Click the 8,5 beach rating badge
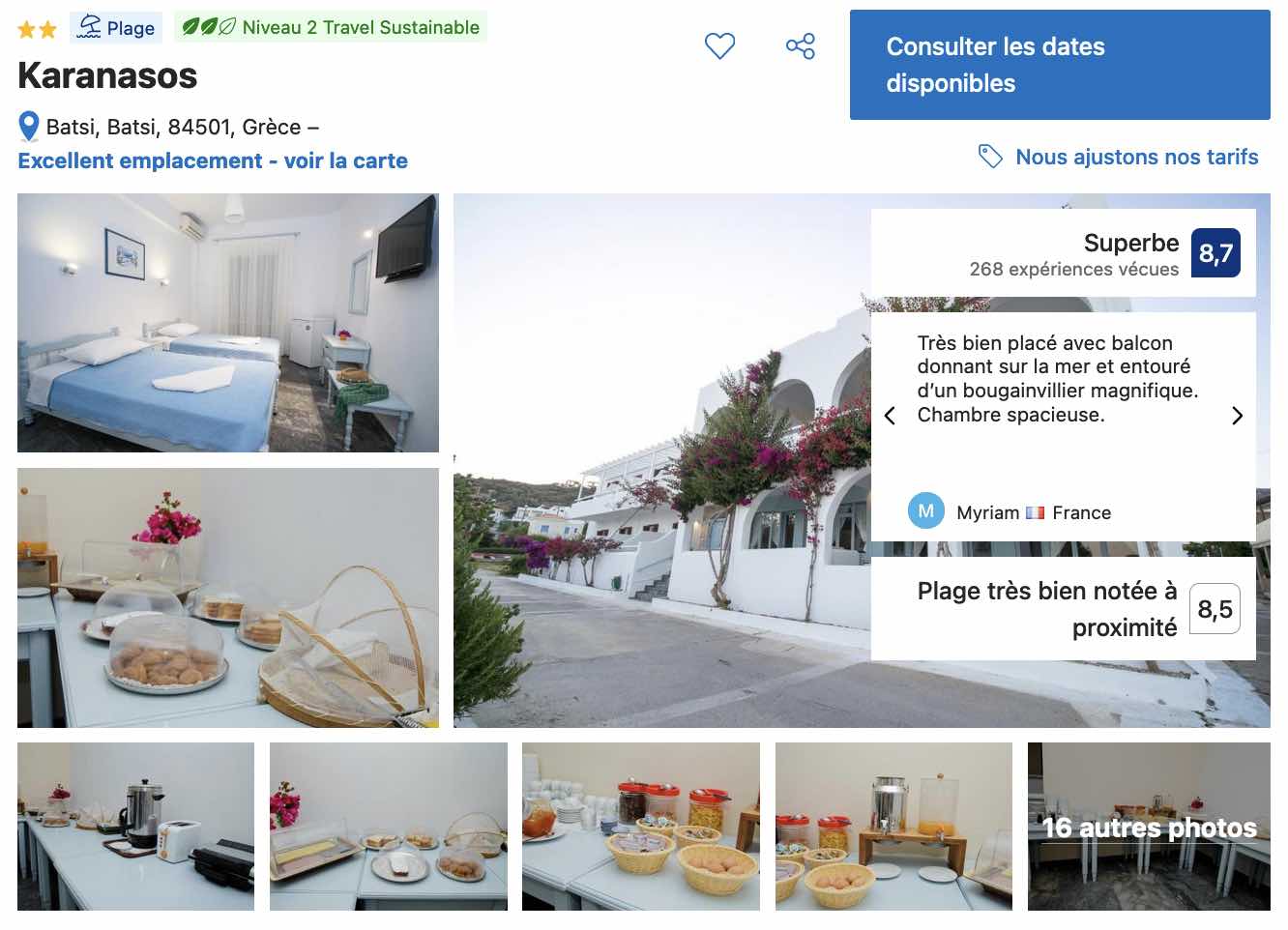Viewport: 1288px width, 930px height. pos(1215,609)
